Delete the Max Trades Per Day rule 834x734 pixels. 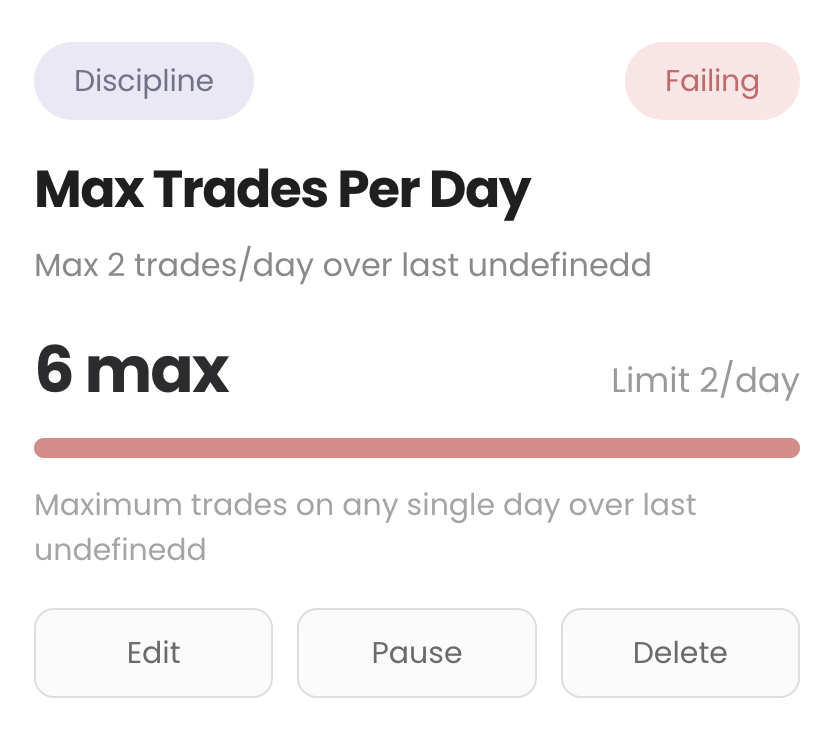click(x=680, y=653)
